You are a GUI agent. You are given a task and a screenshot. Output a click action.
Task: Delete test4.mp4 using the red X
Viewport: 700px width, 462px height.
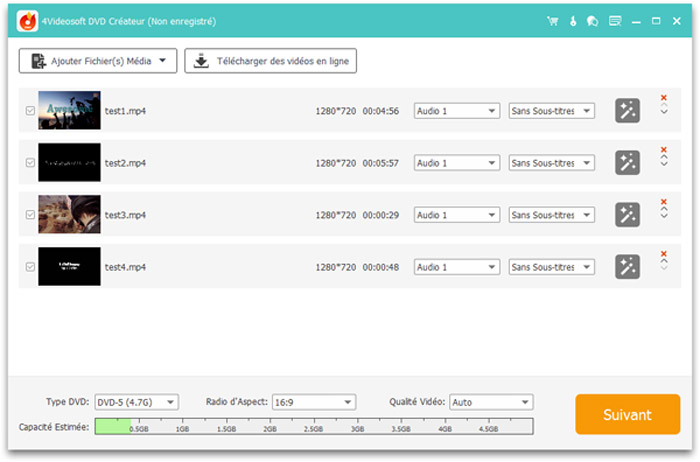[663, 253]
